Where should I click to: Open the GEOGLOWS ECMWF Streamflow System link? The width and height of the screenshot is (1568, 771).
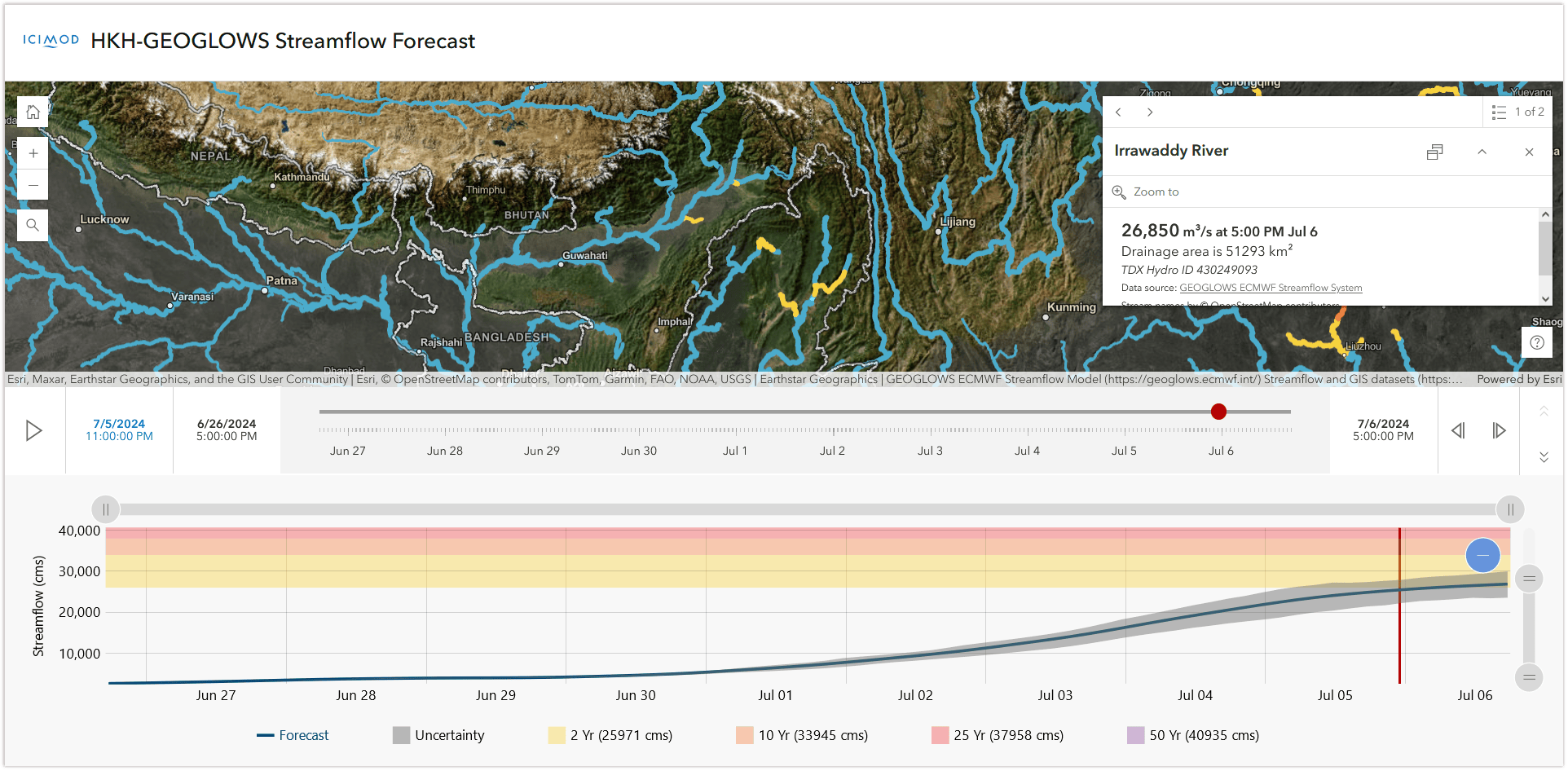[x=1269, y=288]
